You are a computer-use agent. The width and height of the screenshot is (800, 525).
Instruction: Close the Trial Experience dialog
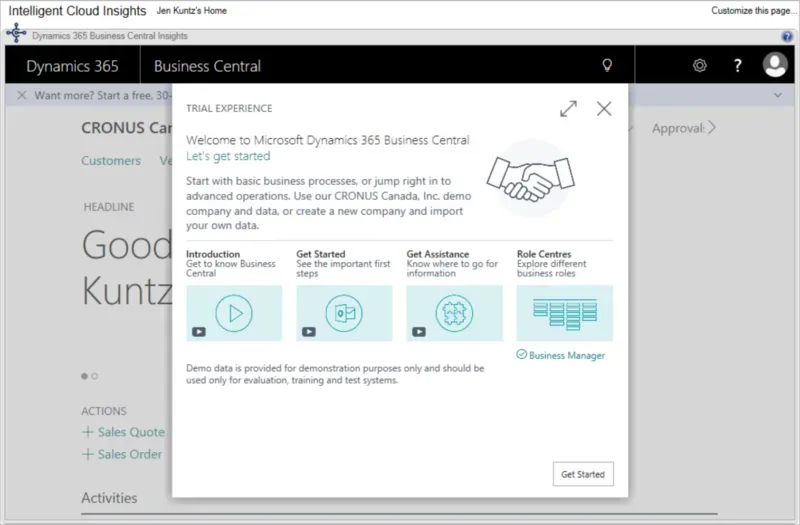point(604,108)
